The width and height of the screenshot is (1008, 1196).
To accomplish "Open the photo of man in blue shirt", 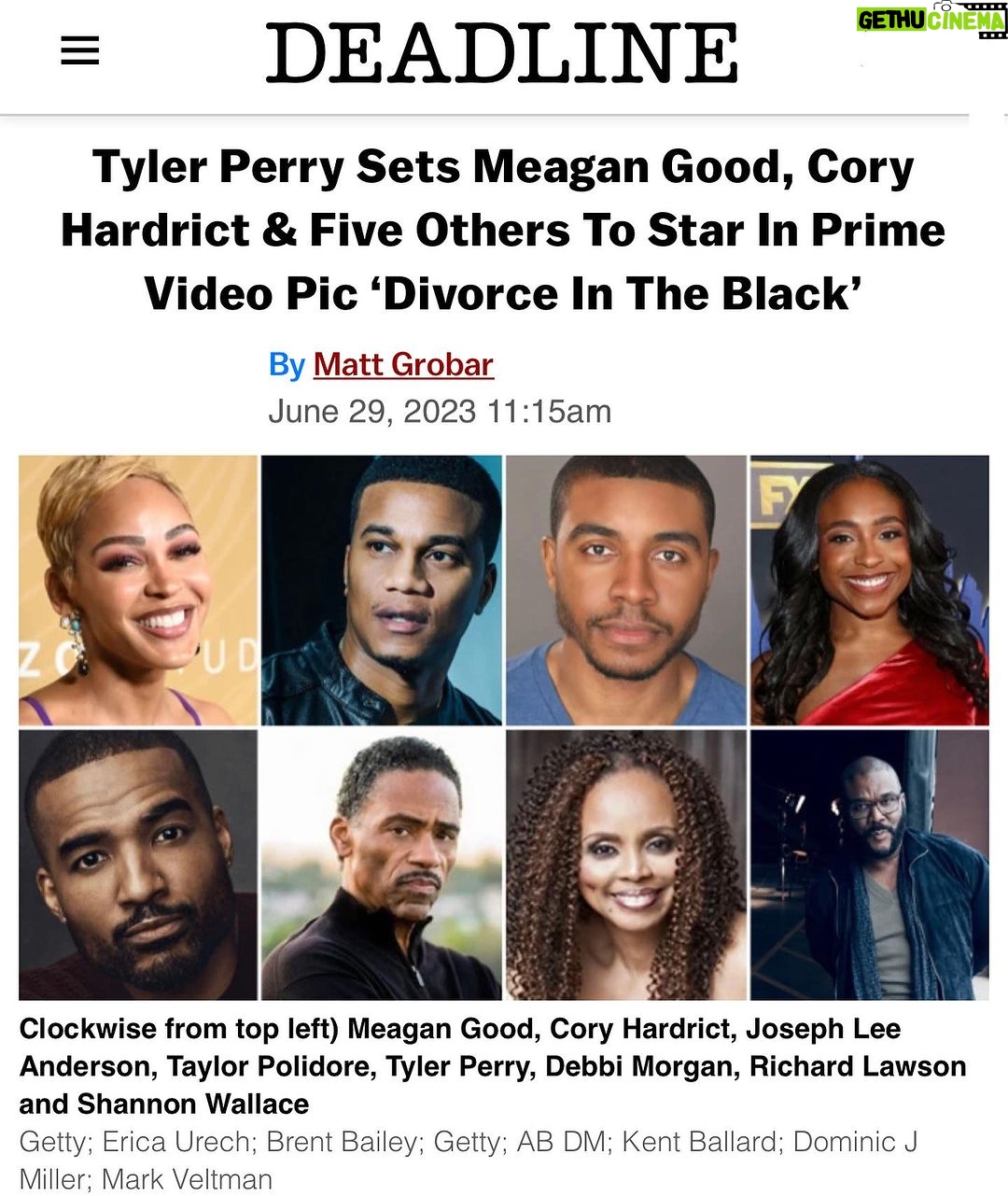I will (x=625, y=590).
